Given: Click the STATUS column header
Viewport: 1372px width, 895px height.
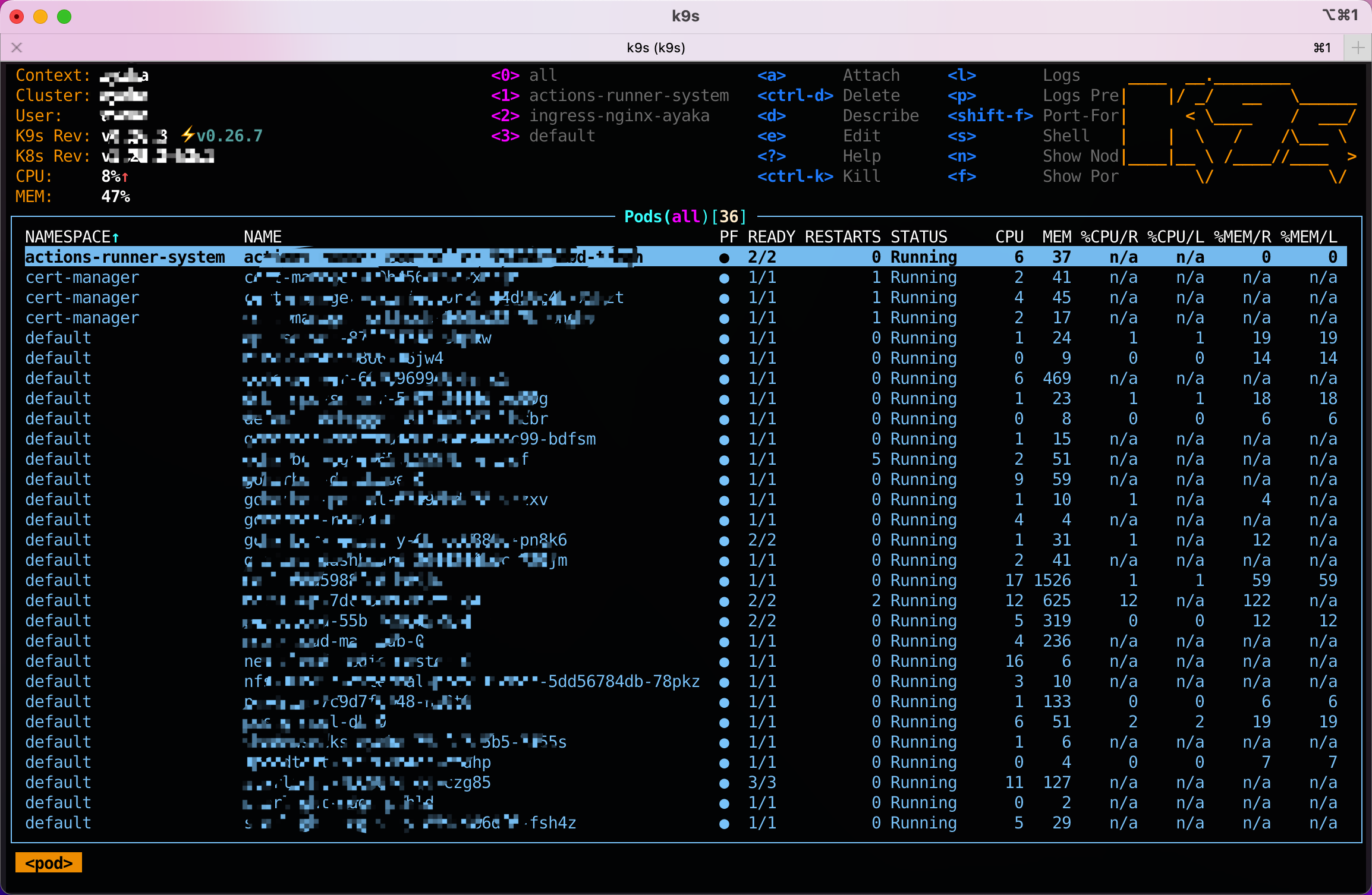Looking at the screenshot, I should [x=918, y=237].
